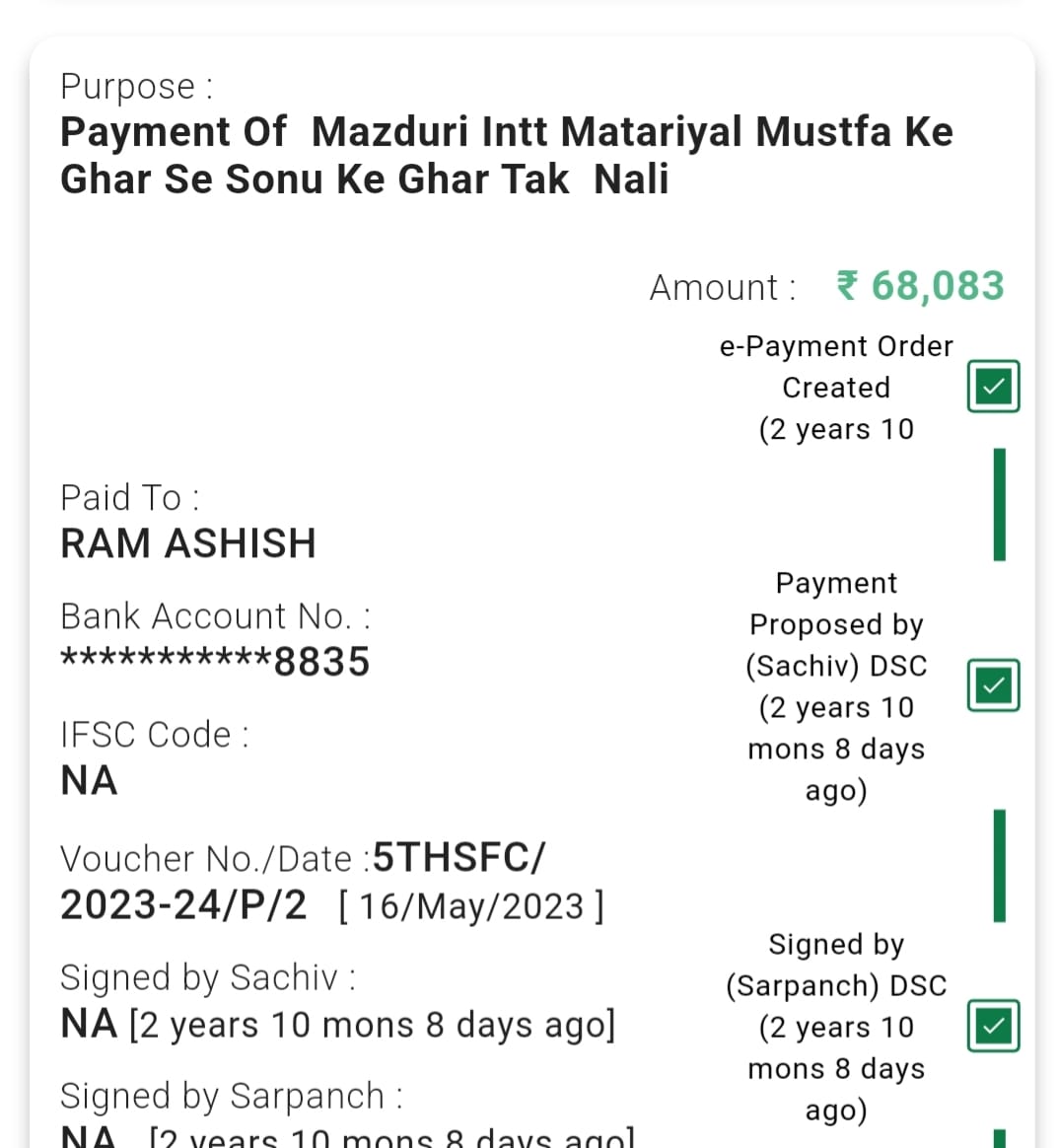Tap the Signed by Sachiv label

(207, 977)
